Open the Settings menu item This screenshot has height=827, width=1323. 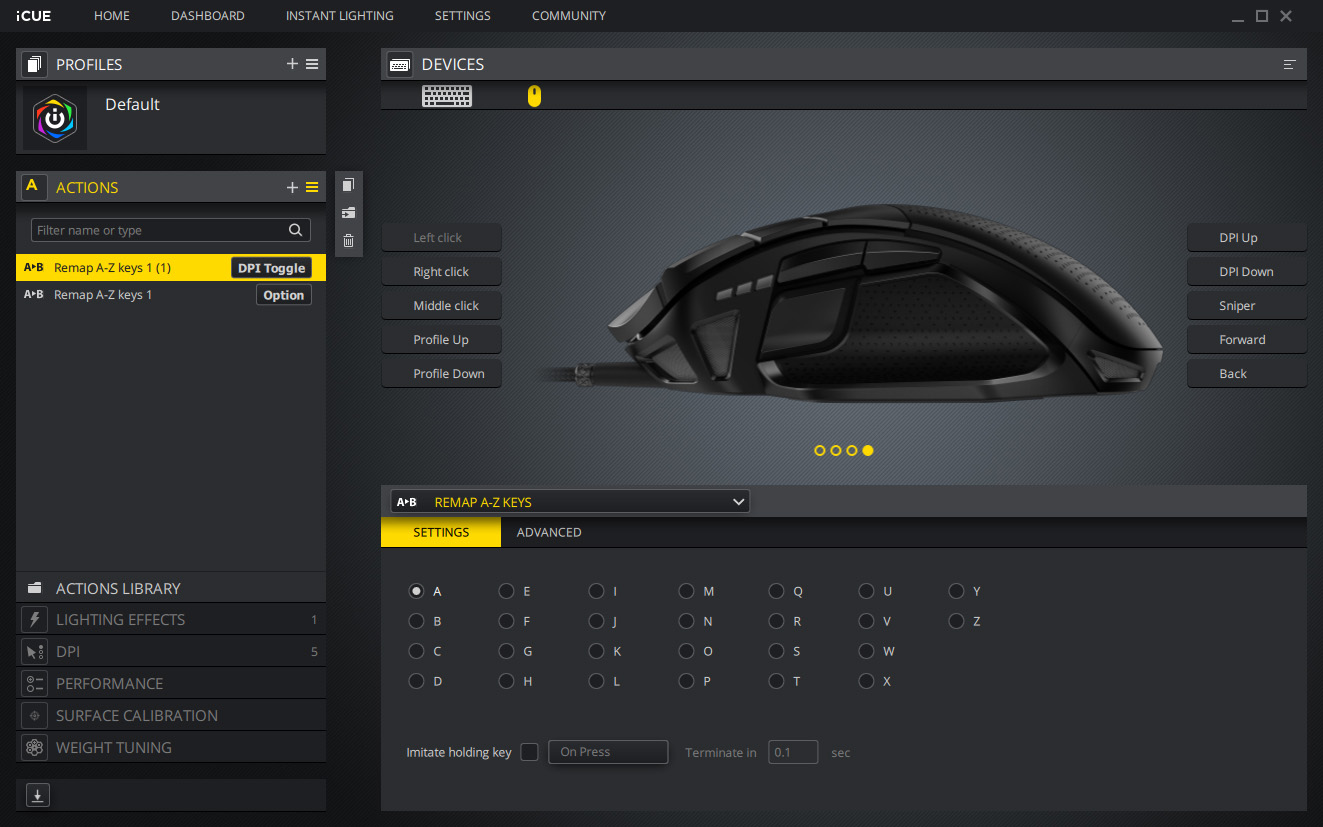462,16
